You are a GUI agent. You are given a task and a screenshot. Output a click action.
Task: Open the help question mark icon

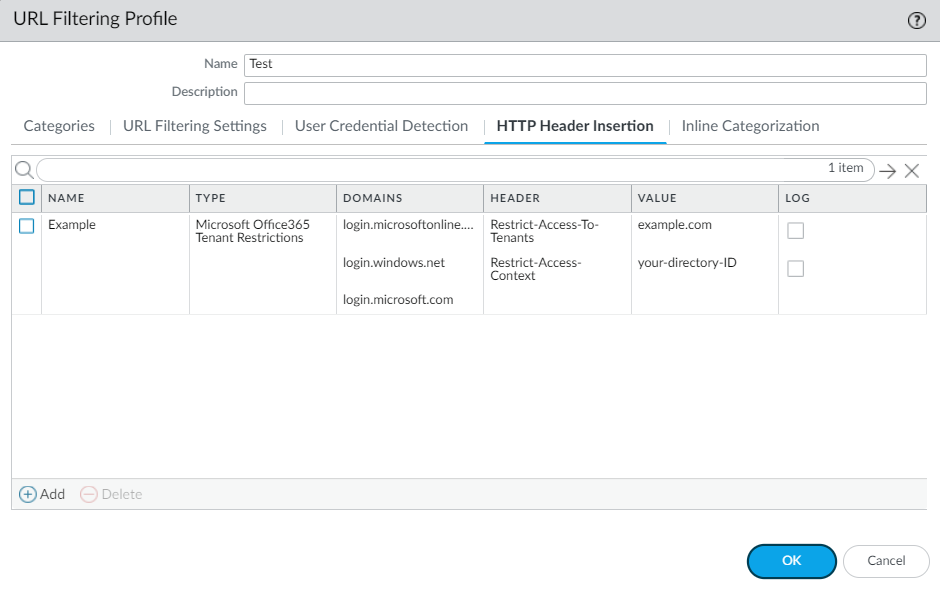click(915, 20)
